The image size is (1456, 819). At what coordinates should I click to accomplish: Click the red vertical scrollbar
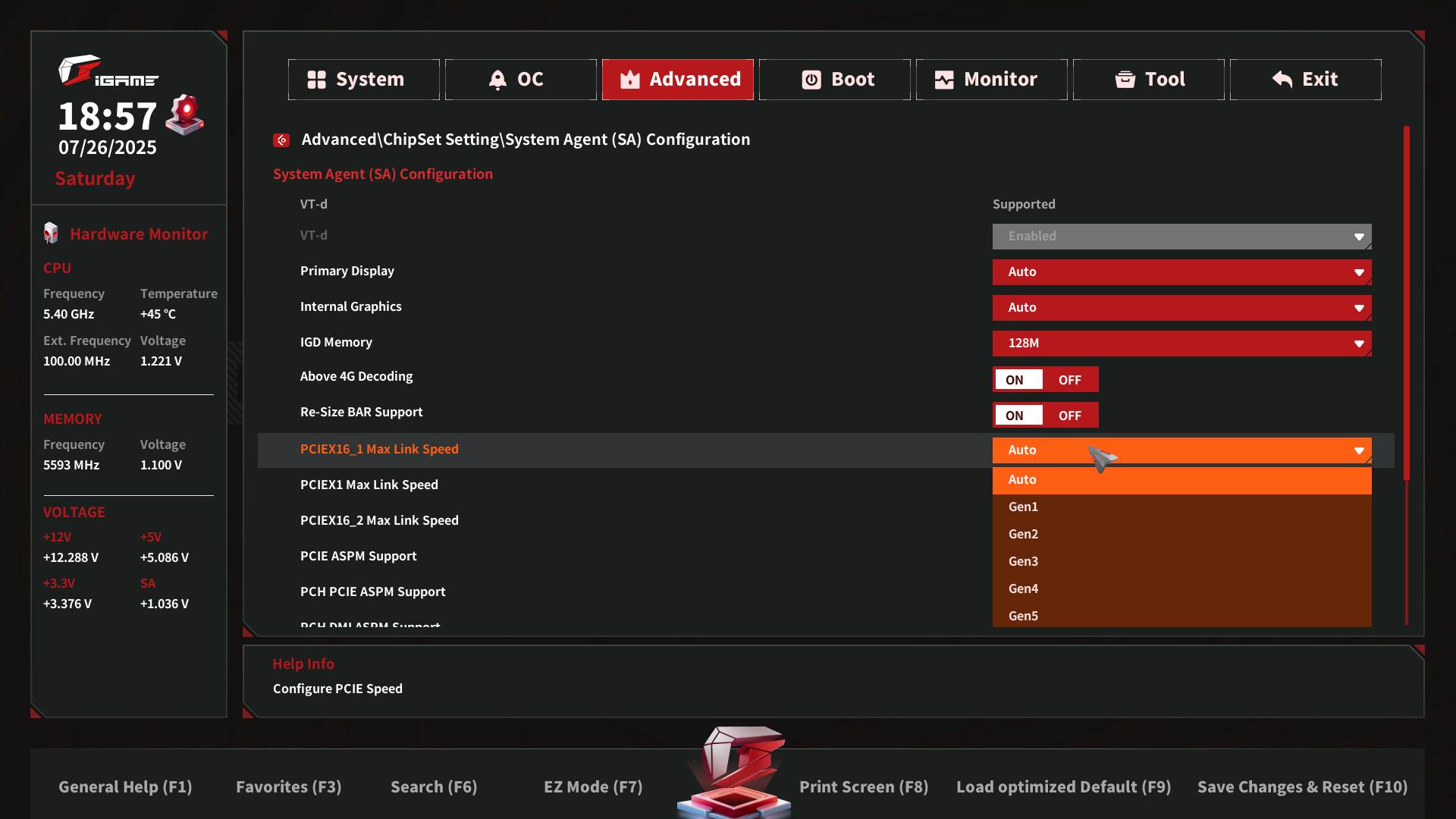click(x=1407, y=303)
